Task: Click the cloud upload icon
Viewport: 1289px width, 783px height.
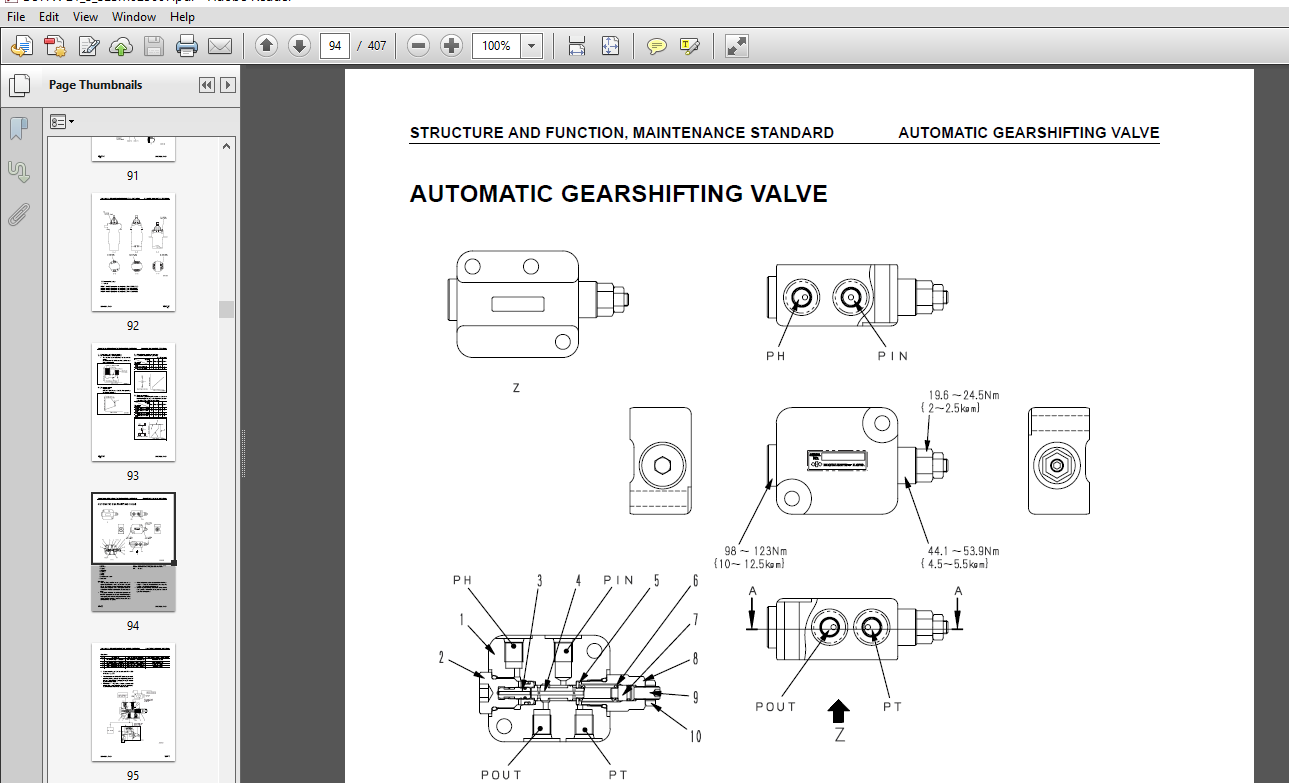Action: point(121,46)
